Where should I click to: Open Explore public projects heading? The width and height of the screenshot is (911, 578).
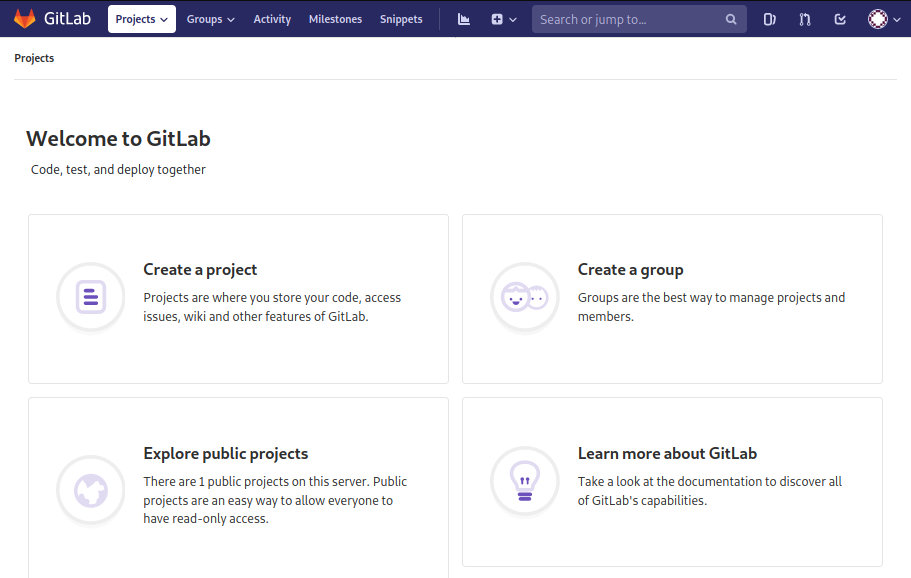click(225, 453)
